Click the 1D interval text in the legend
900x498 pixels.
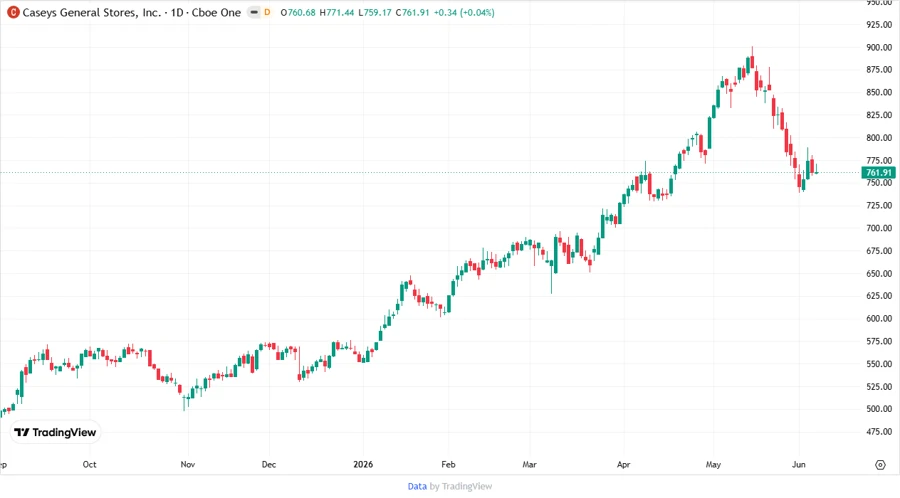177,13
